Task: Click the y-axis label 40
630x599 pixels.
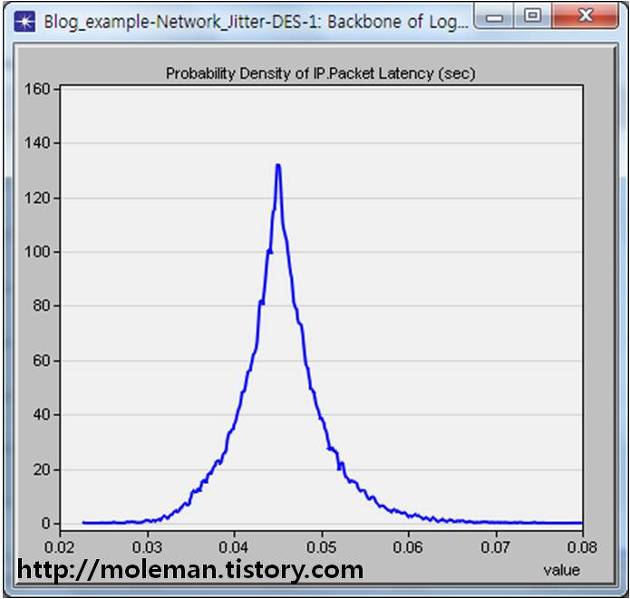Action: (x=41, y=415)
